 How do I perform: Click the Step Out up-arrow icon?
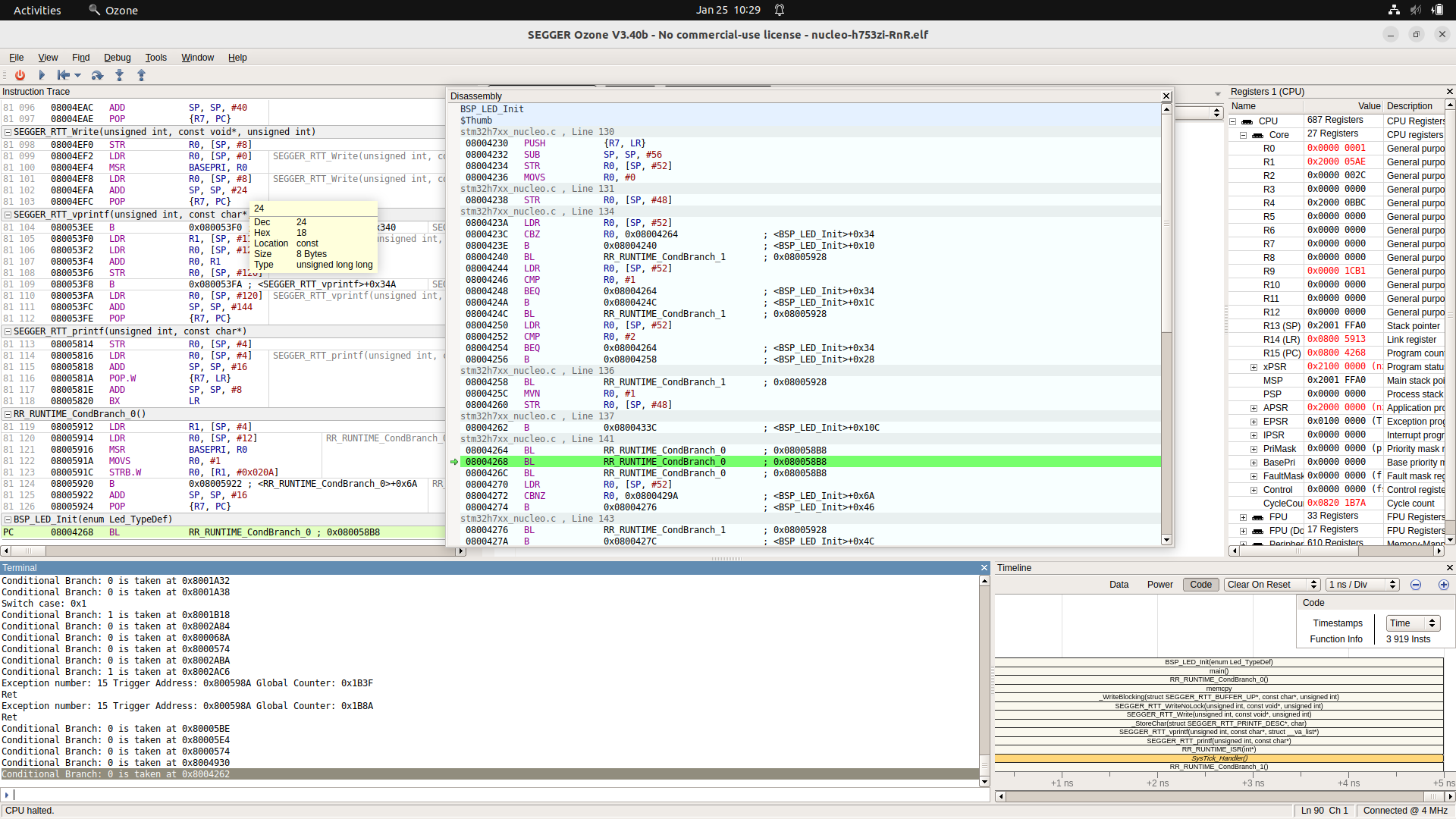tap(141, 75)
